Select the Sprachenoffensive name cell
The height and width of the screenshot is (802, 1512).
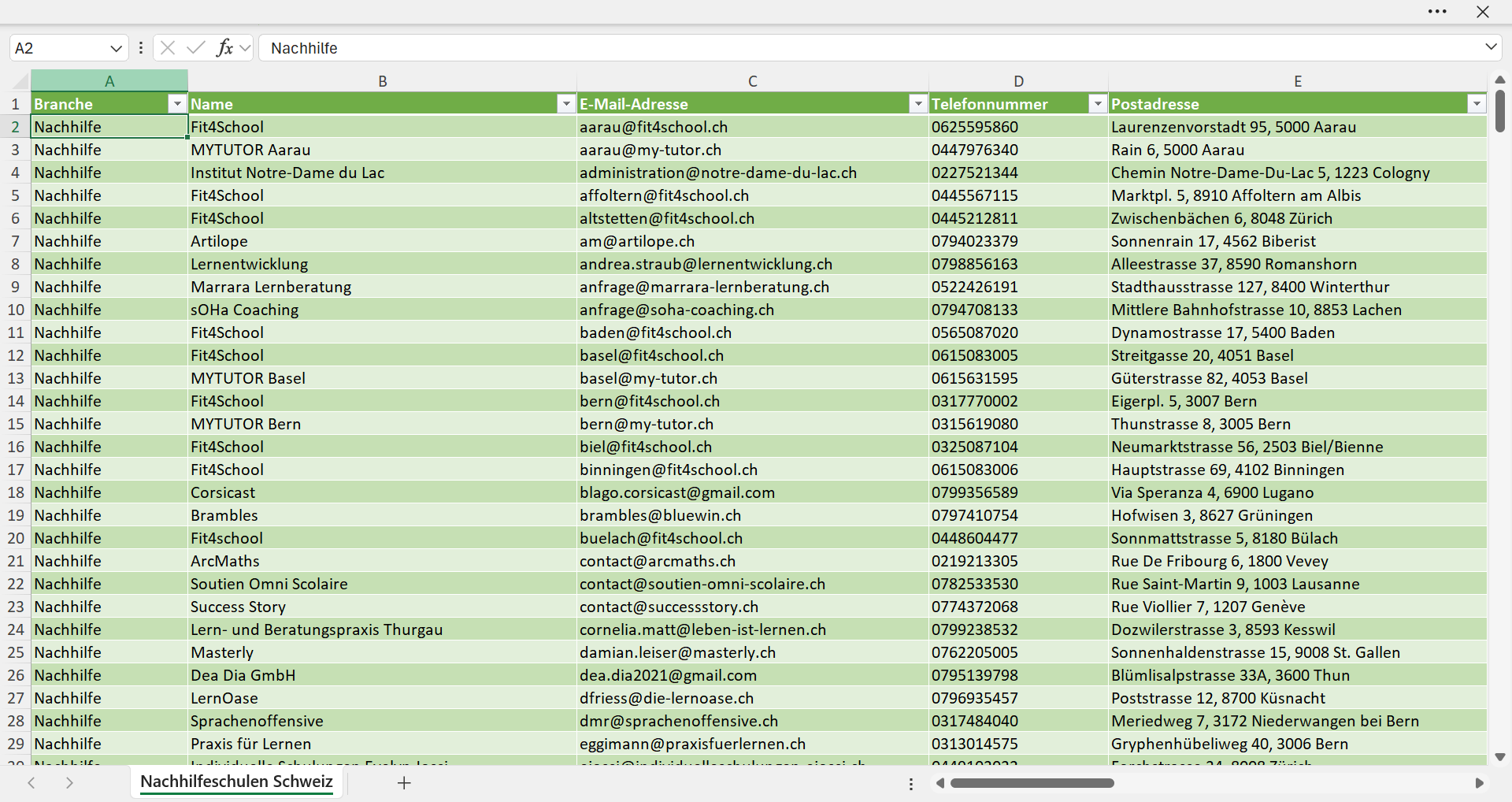tap(383, 721)
